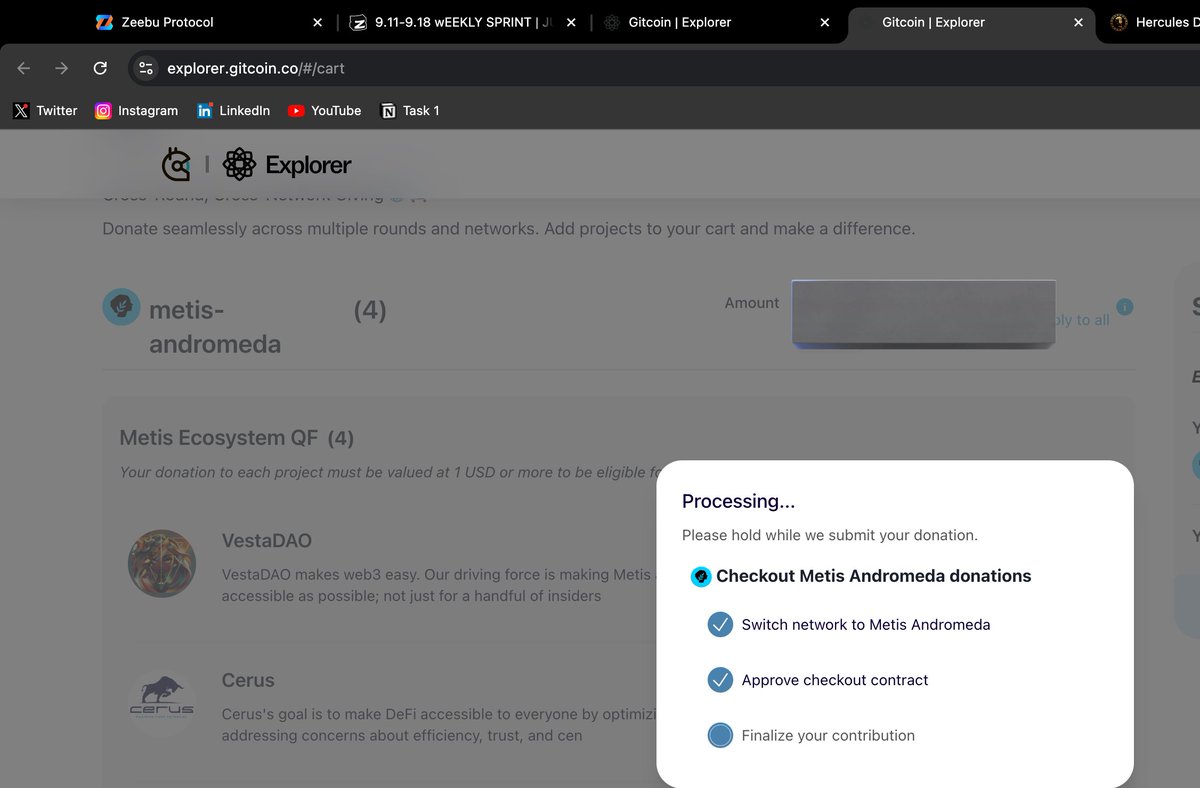Click the info icon beside apply to all
The width and height of the screenshot is (1200, 788).
[1125, 307]
